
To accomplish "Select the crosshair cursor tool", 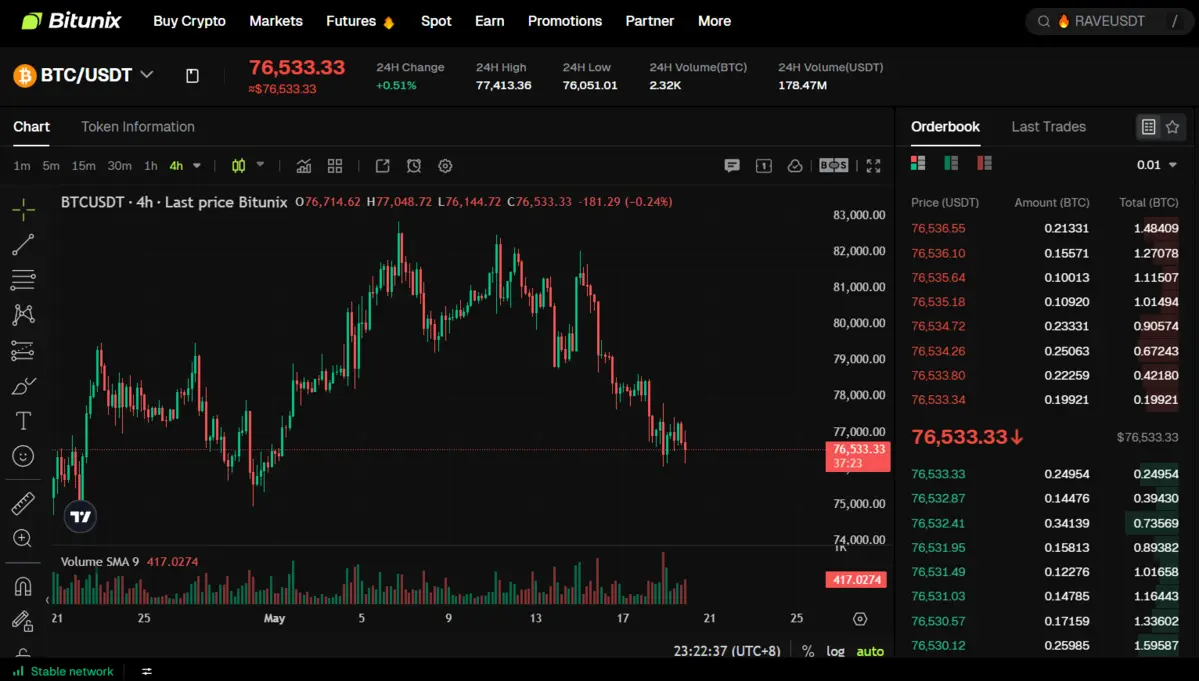I will point(23,209).
